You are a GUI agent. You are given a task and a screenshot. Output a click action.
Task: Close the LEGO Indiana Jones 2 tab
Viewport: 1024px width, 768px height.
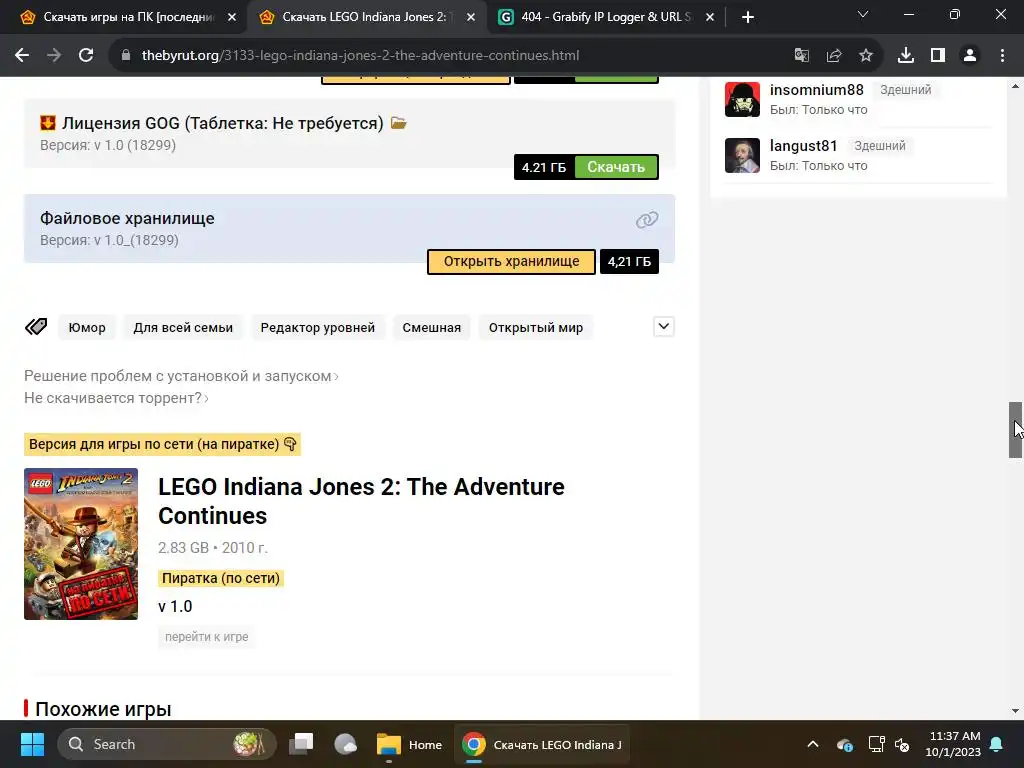471,18
